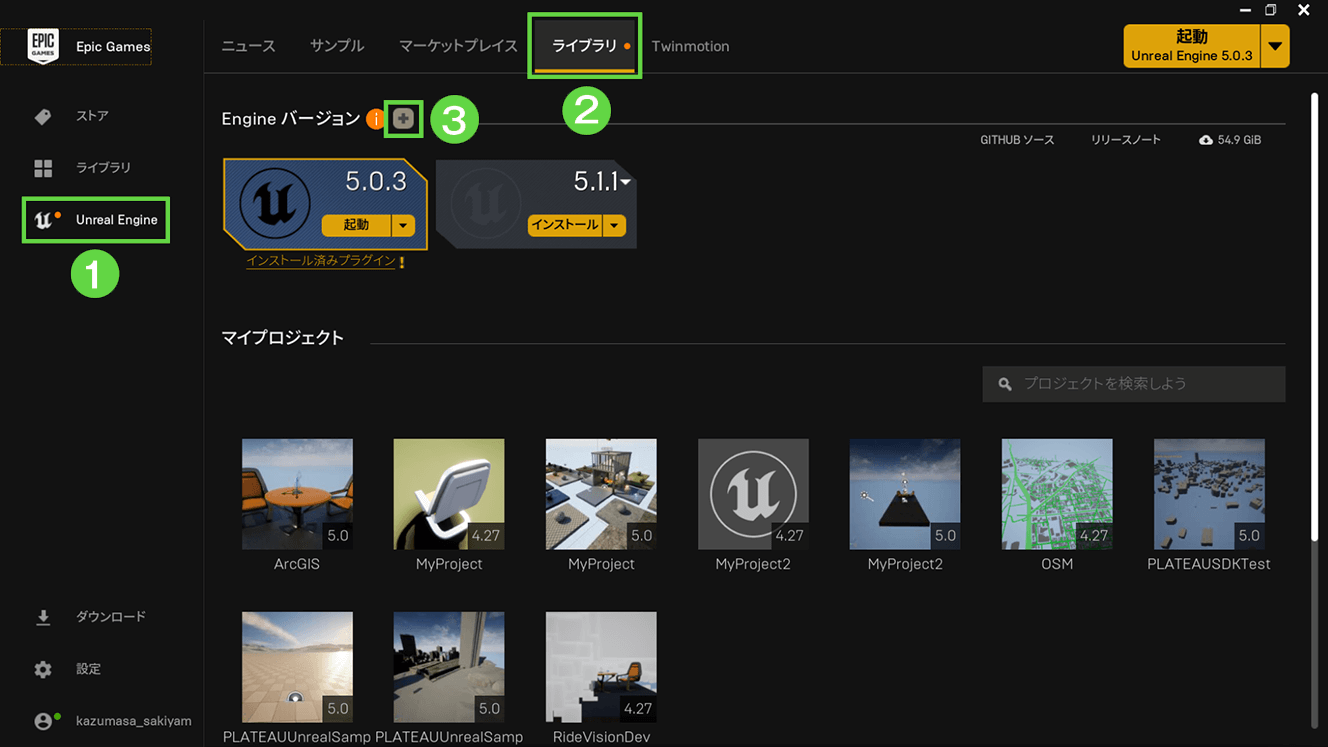Click the 設定 sidebar label
Screen dimensions: 1328x747
pos(88,669)
